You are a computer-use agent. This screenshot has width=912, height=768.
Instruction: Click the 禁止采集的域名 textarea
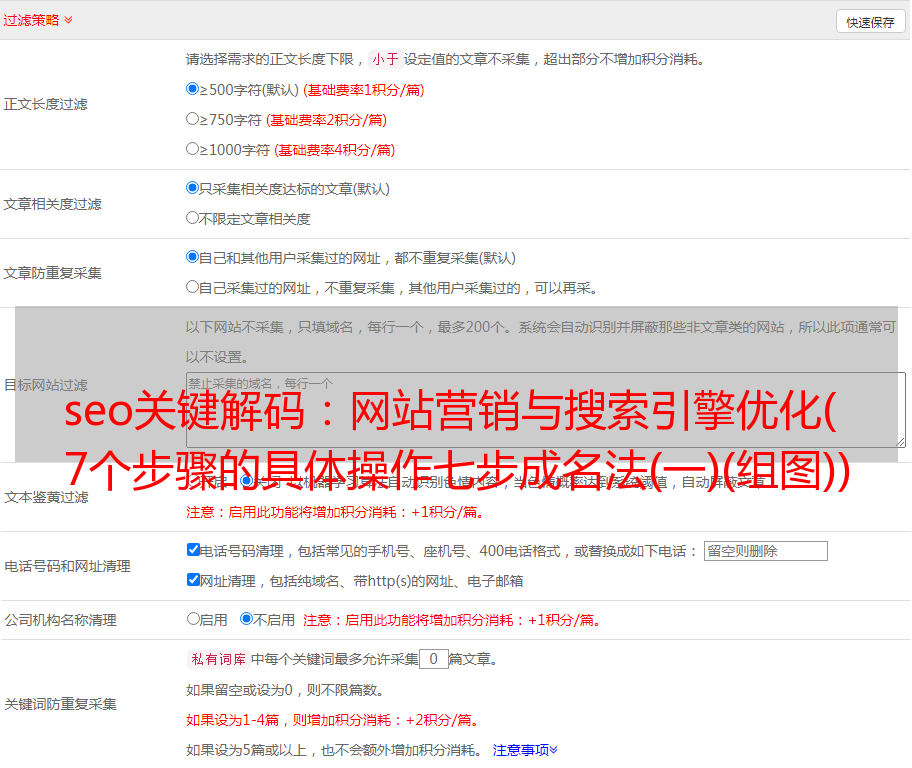(546, 410)
